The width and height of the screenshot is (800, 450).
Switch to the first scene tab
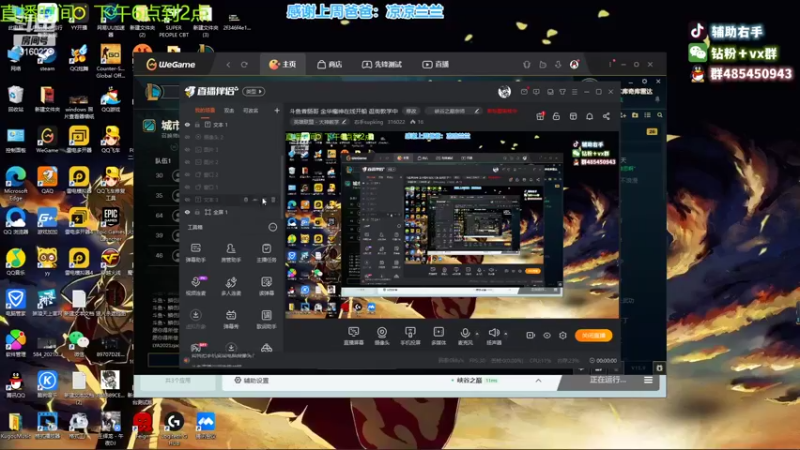[x=205, y=110]
